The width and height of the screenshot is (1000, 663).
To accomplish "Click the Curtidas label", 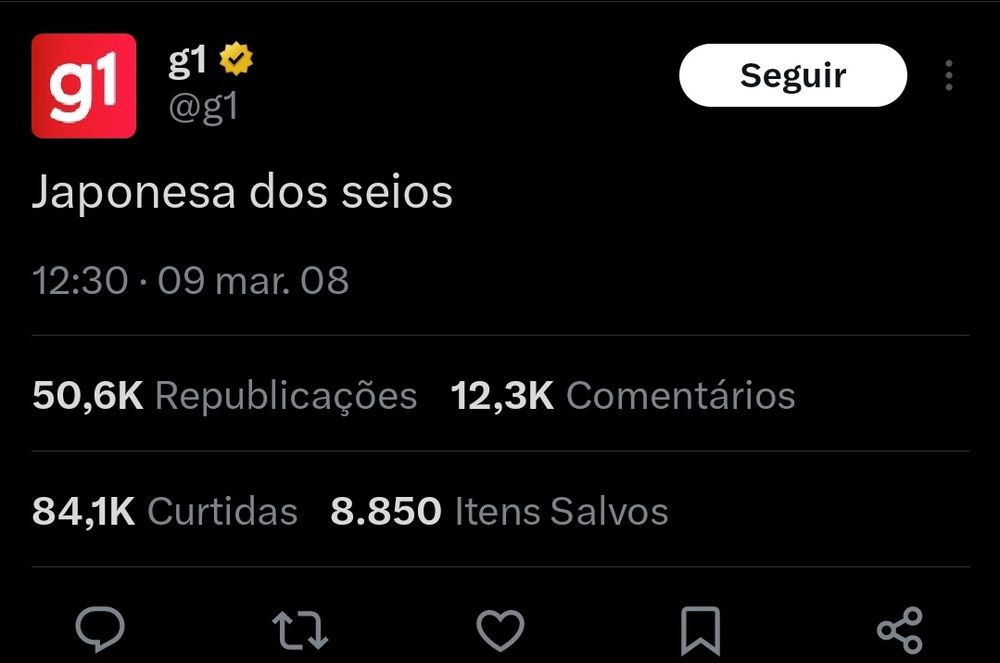I will [223, 511].
